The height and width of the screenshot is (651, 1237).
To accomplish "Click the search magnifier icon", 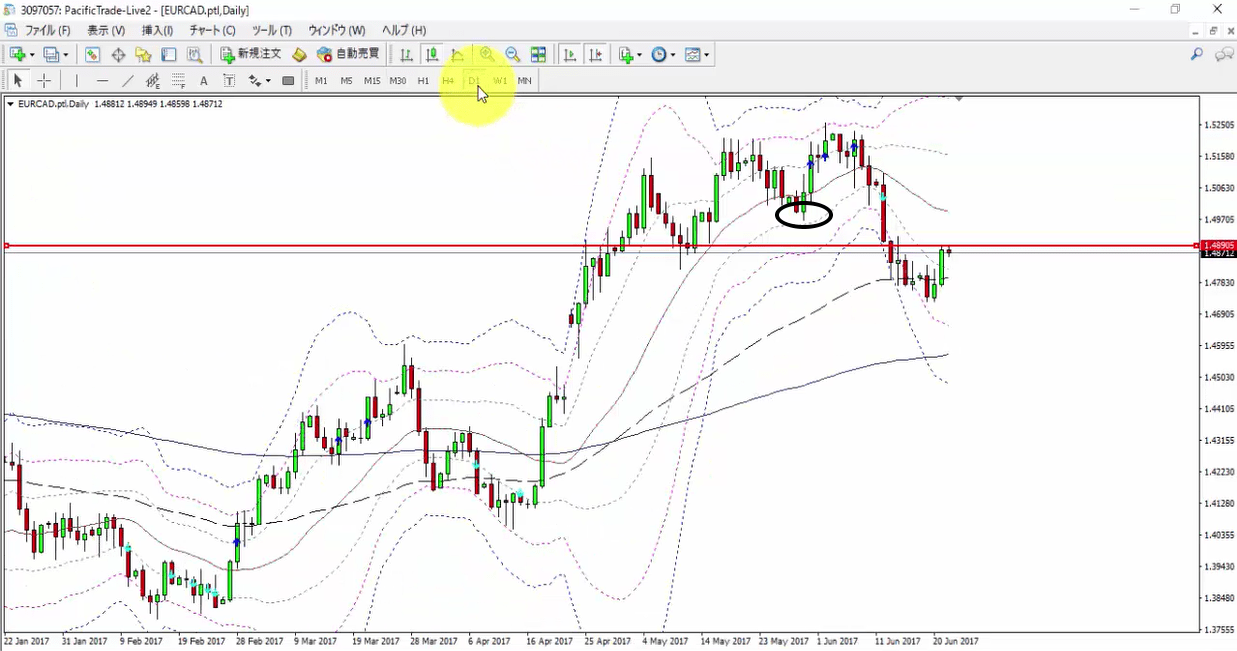I will (x=1196, y=55).
